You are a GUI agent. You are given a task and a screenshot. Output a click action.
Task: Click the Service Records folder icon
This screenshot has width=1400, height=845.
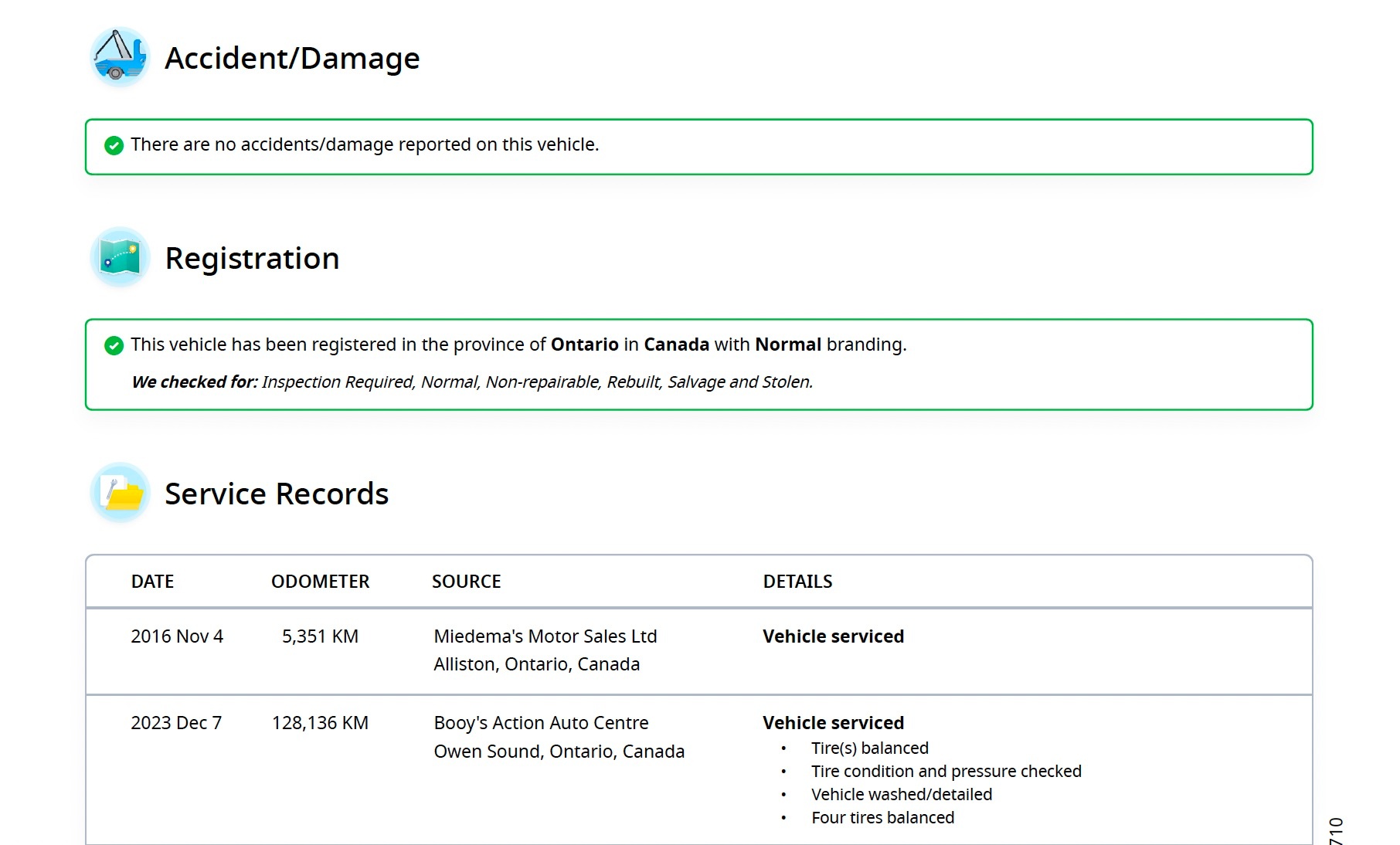pyautogui.click(x=120, y=493)
